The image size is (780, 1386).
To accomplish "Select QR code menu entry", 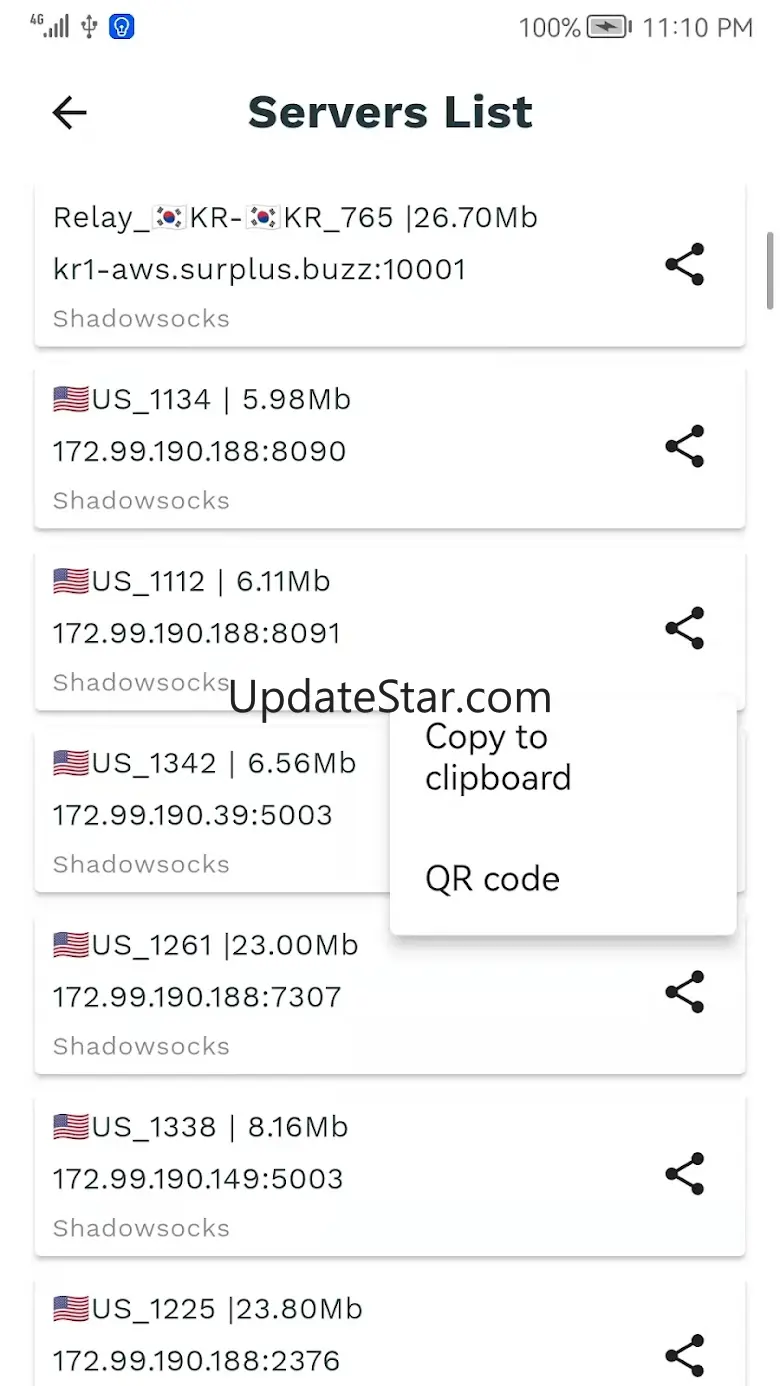I will pyautogui.click(x=492, y=879).
